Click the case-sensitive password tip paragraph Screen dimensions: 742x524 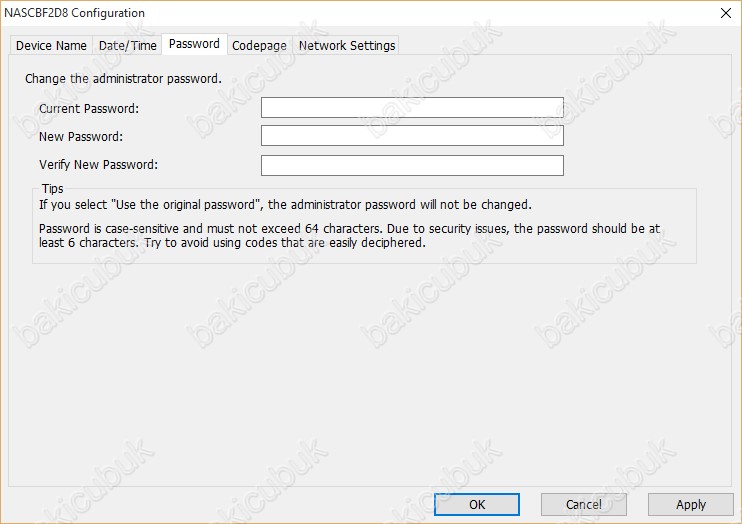coord(349,235)
